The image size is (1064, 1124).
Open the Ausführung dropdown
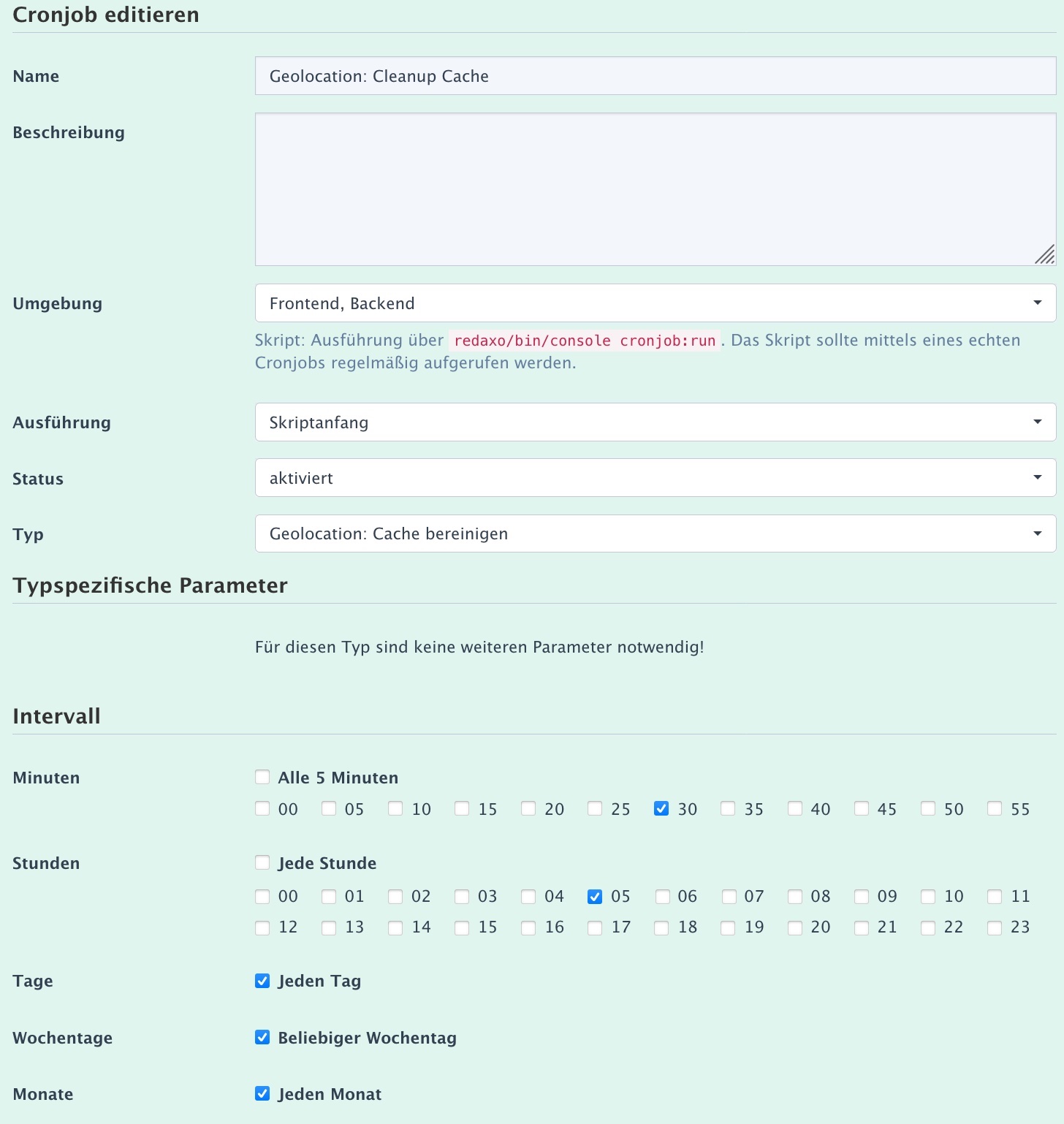(655, 422)
